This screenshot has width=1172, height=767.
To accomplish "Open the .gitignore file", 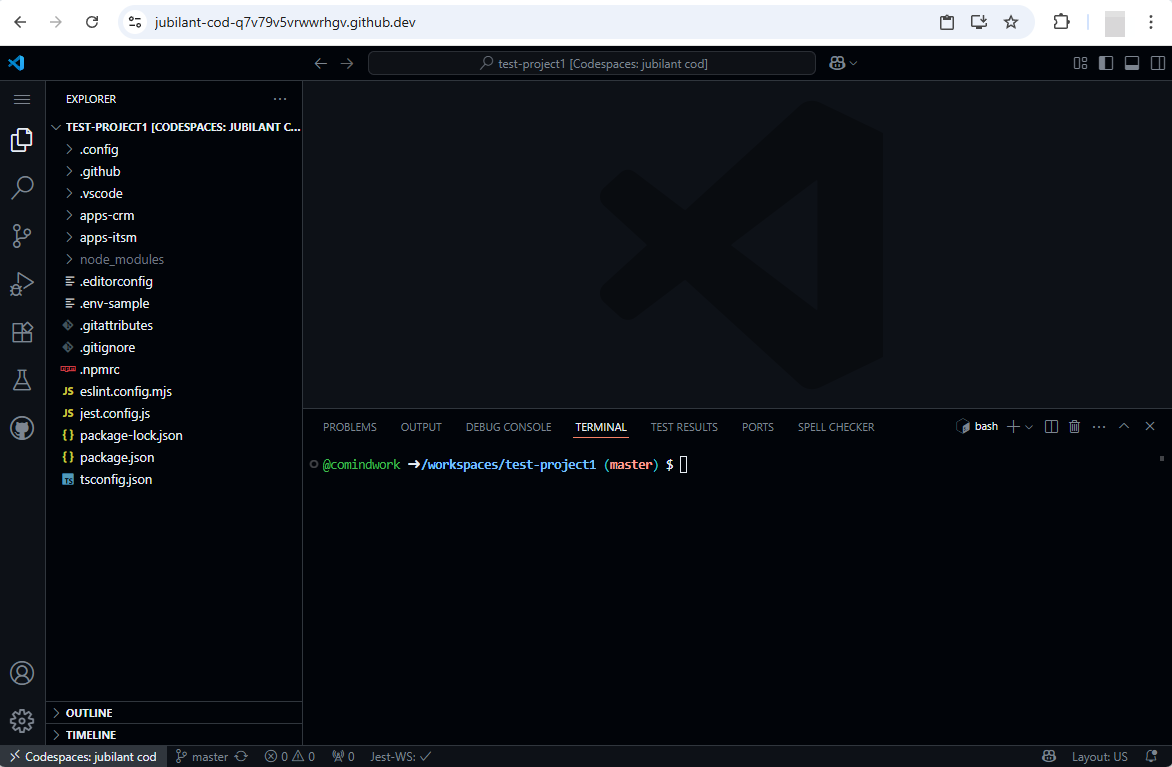I will point(174,348).
